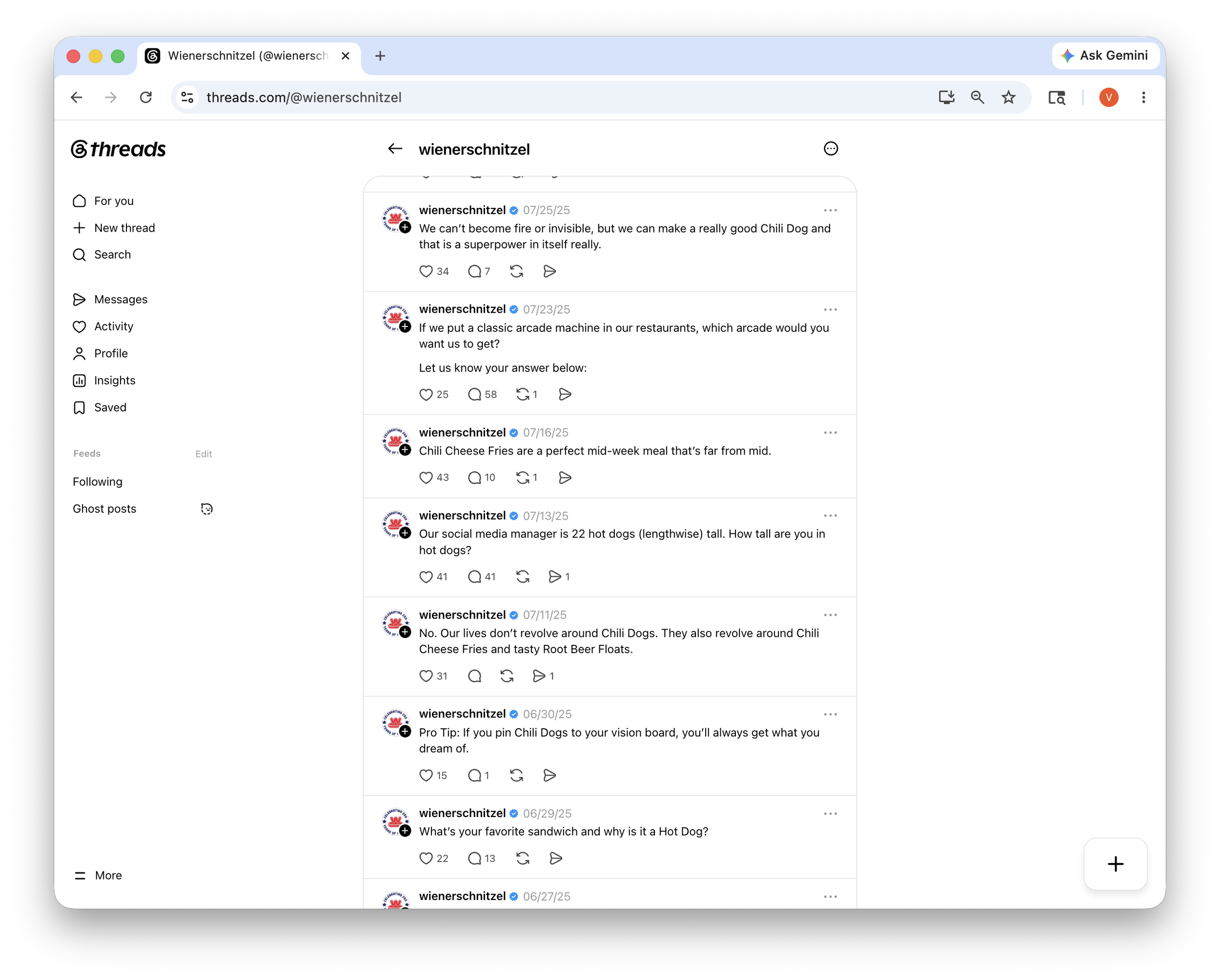Screen dimensions: 1220x980
Task: Repost the 07/11/25 Root Beer Floats post
Action: pos(507,676)
